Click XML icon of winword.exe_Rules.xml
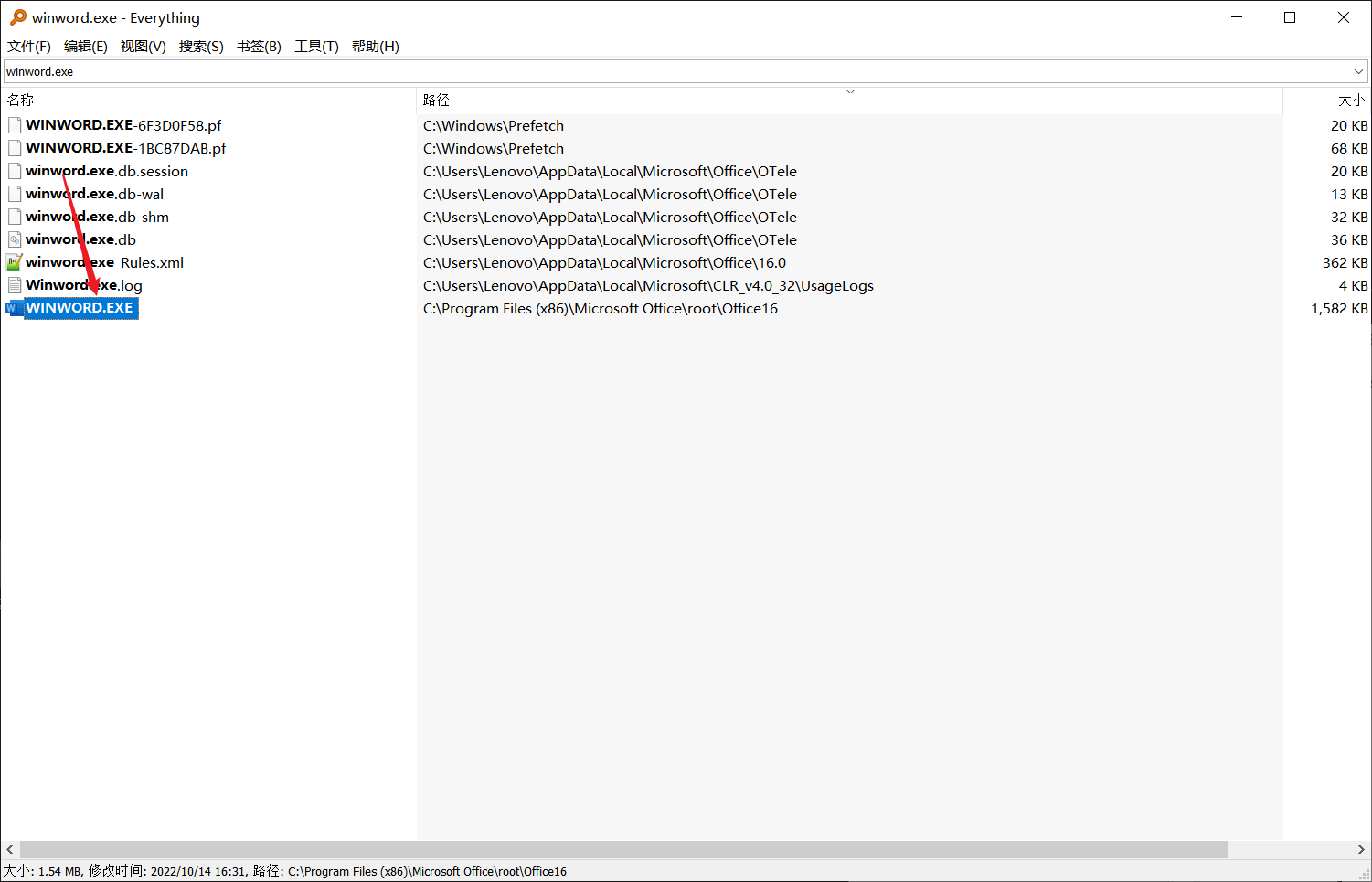This screenshot has width=1372, height=882. point(15,262)
